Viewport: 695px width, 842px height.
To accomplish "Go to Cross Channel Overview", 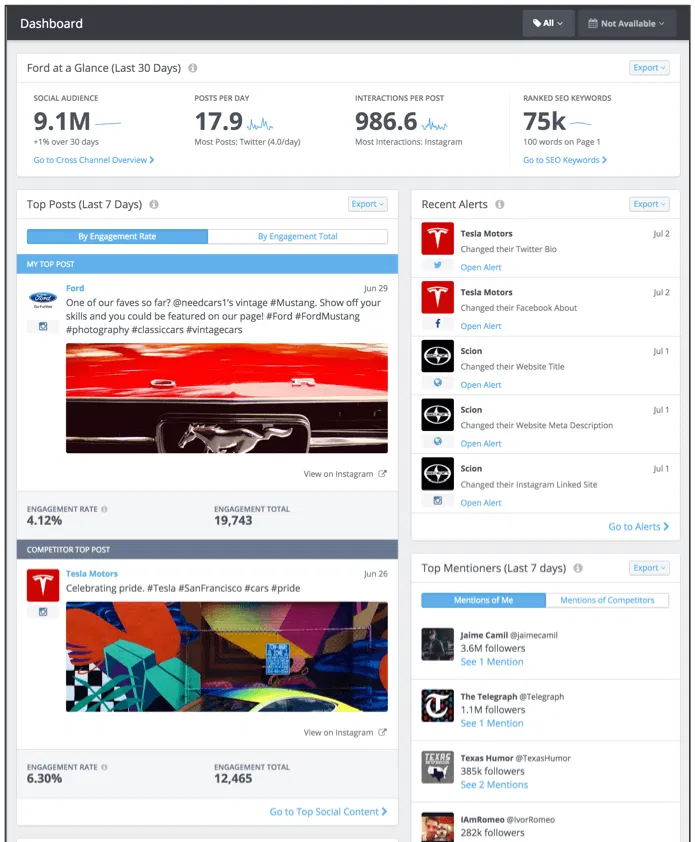I will tap(93, 160).
